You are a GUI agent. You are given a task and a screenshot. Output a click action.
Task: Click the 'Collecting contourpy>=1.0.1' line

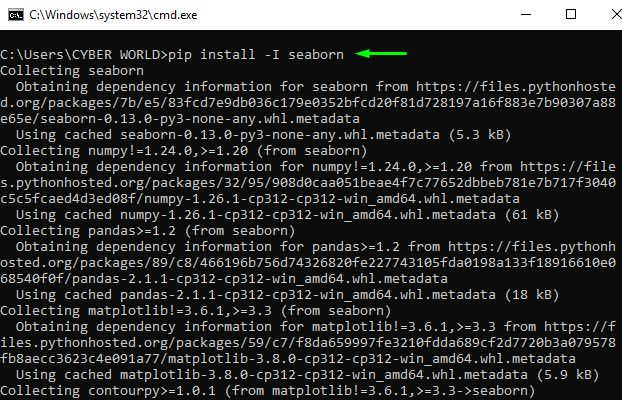[268, 391]
